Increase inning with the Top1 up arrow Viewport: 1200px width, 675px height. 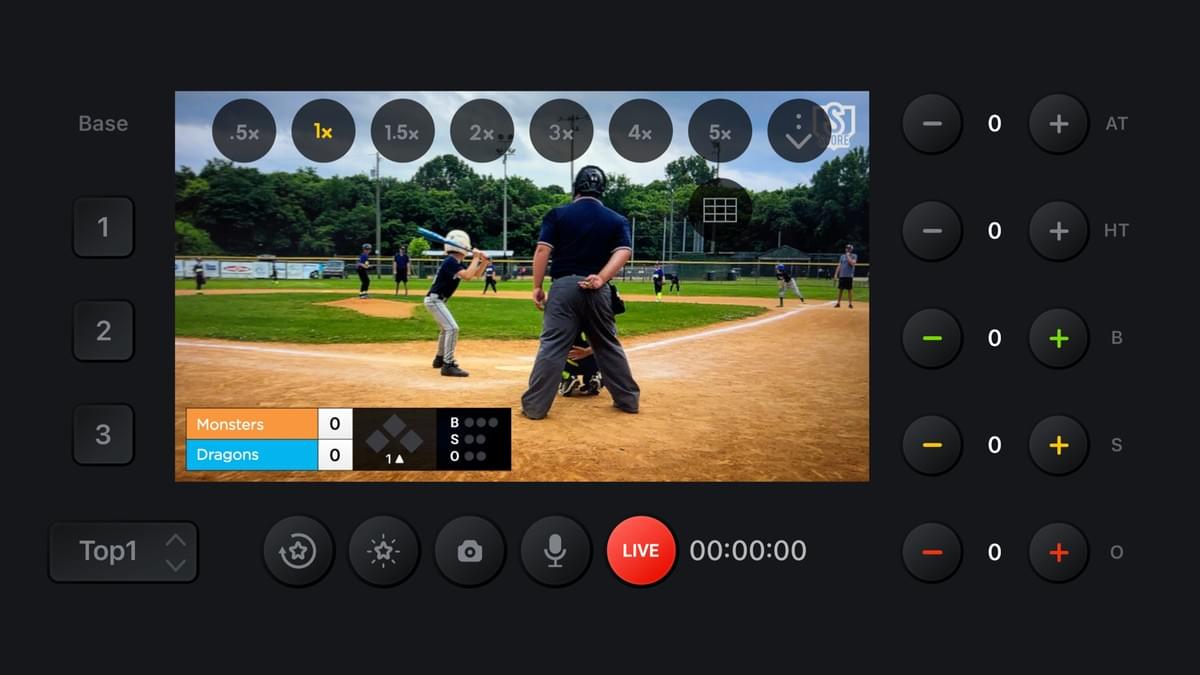tap(175, 540)
